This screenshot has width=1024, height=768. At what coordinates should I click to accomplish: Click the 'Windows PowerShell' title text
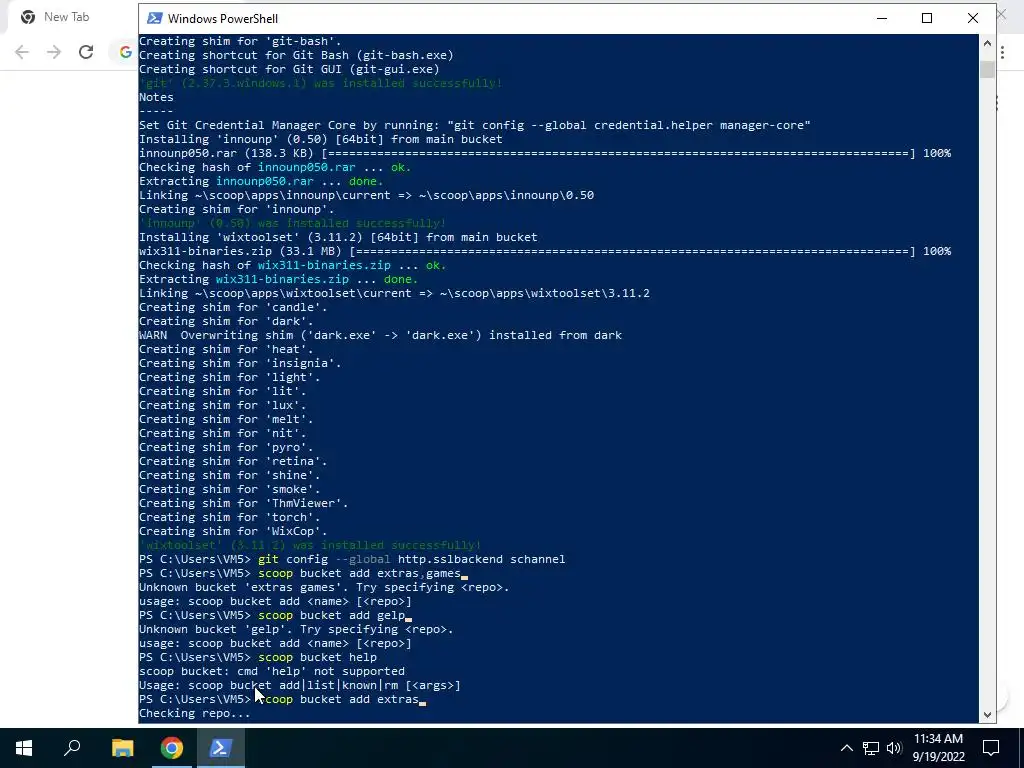coord(223,18)
